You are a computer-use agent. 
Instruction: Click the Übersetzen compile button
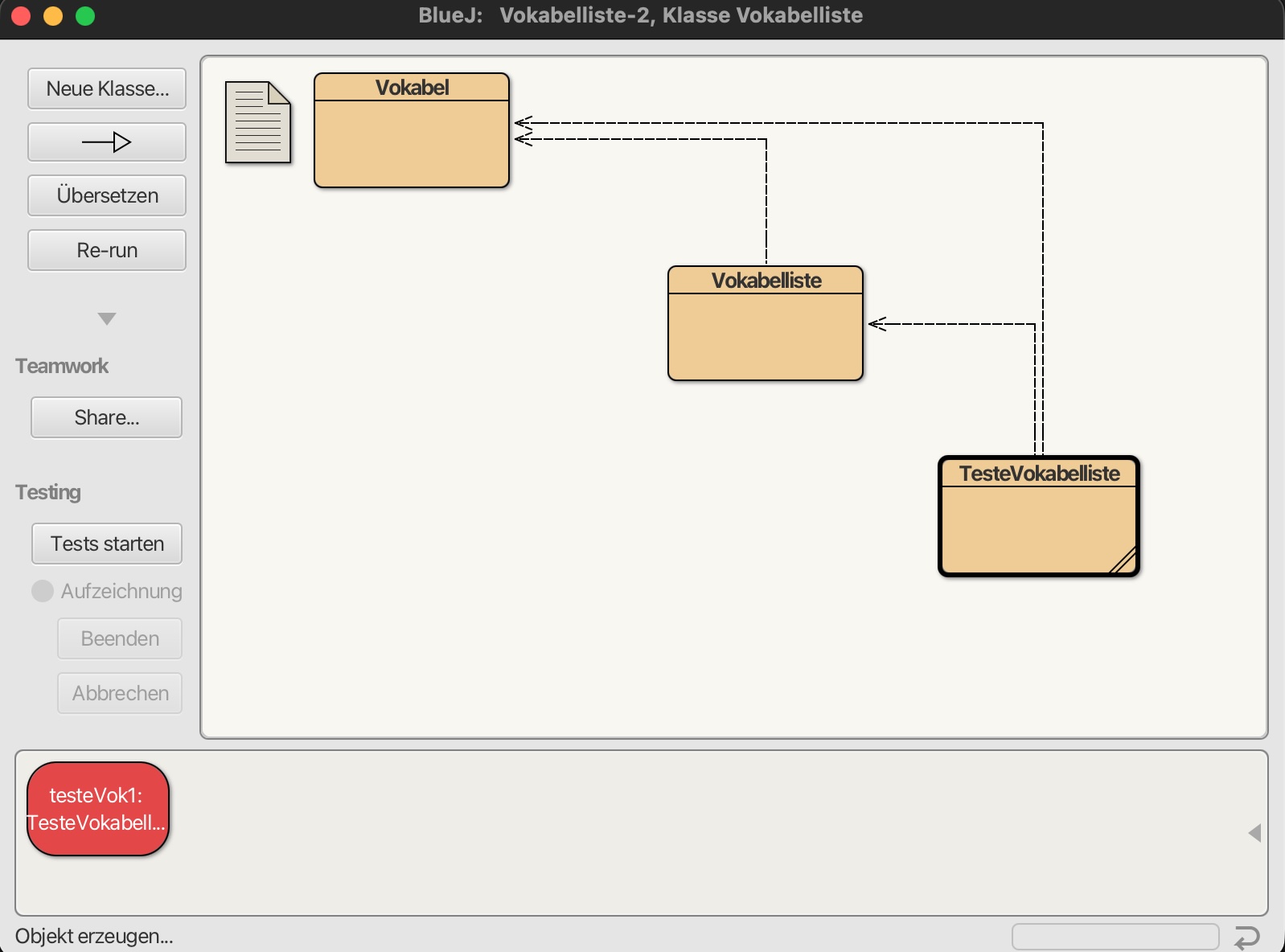[107, 195]
